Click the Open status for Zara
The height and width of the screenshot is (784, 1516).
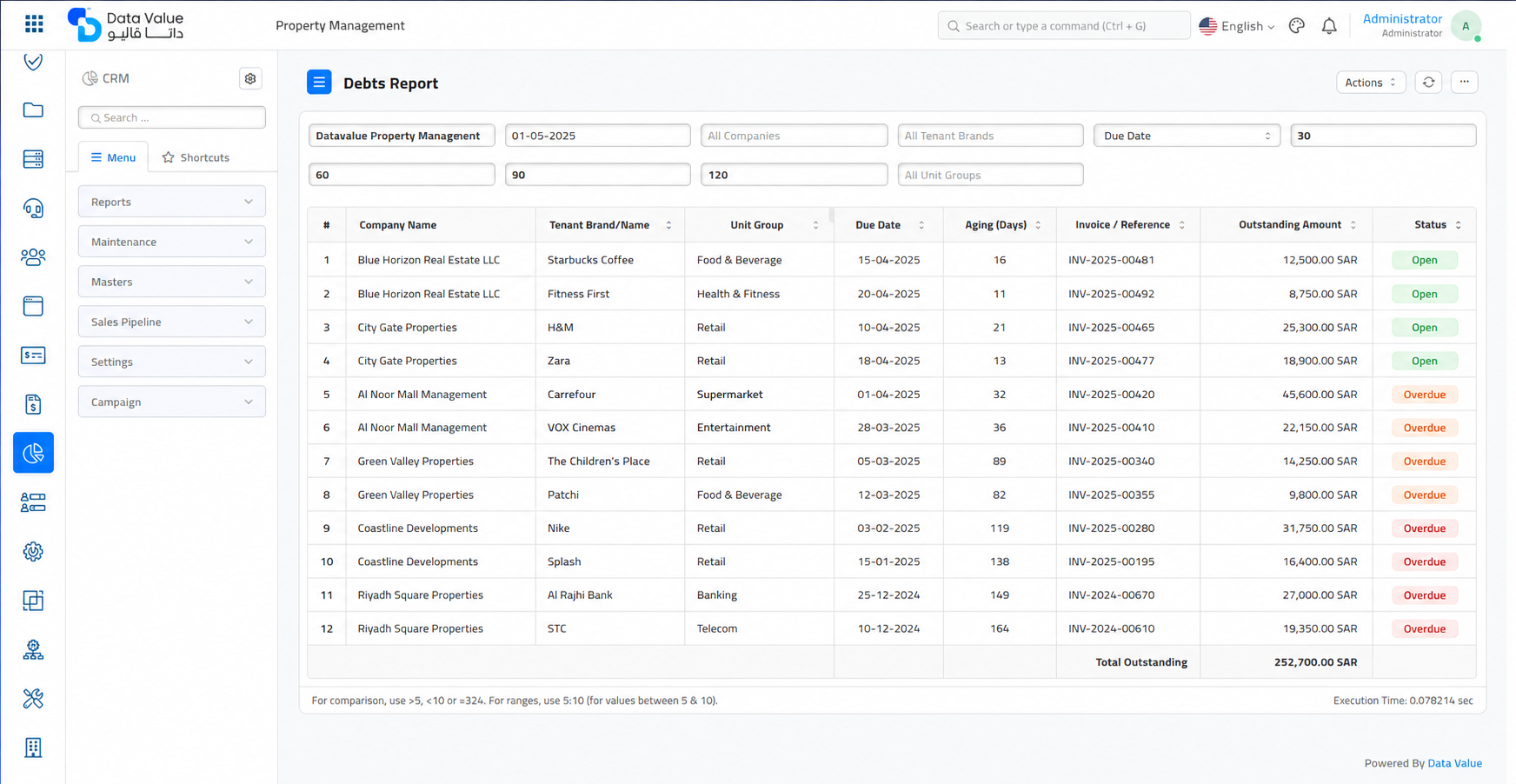(1425, 361)
